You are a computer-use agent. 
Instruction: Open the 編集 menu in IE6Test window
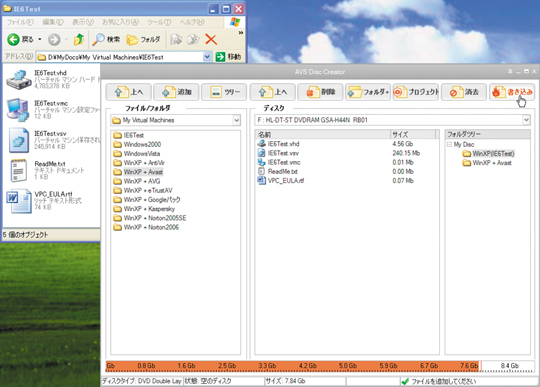tap(53, 22)
